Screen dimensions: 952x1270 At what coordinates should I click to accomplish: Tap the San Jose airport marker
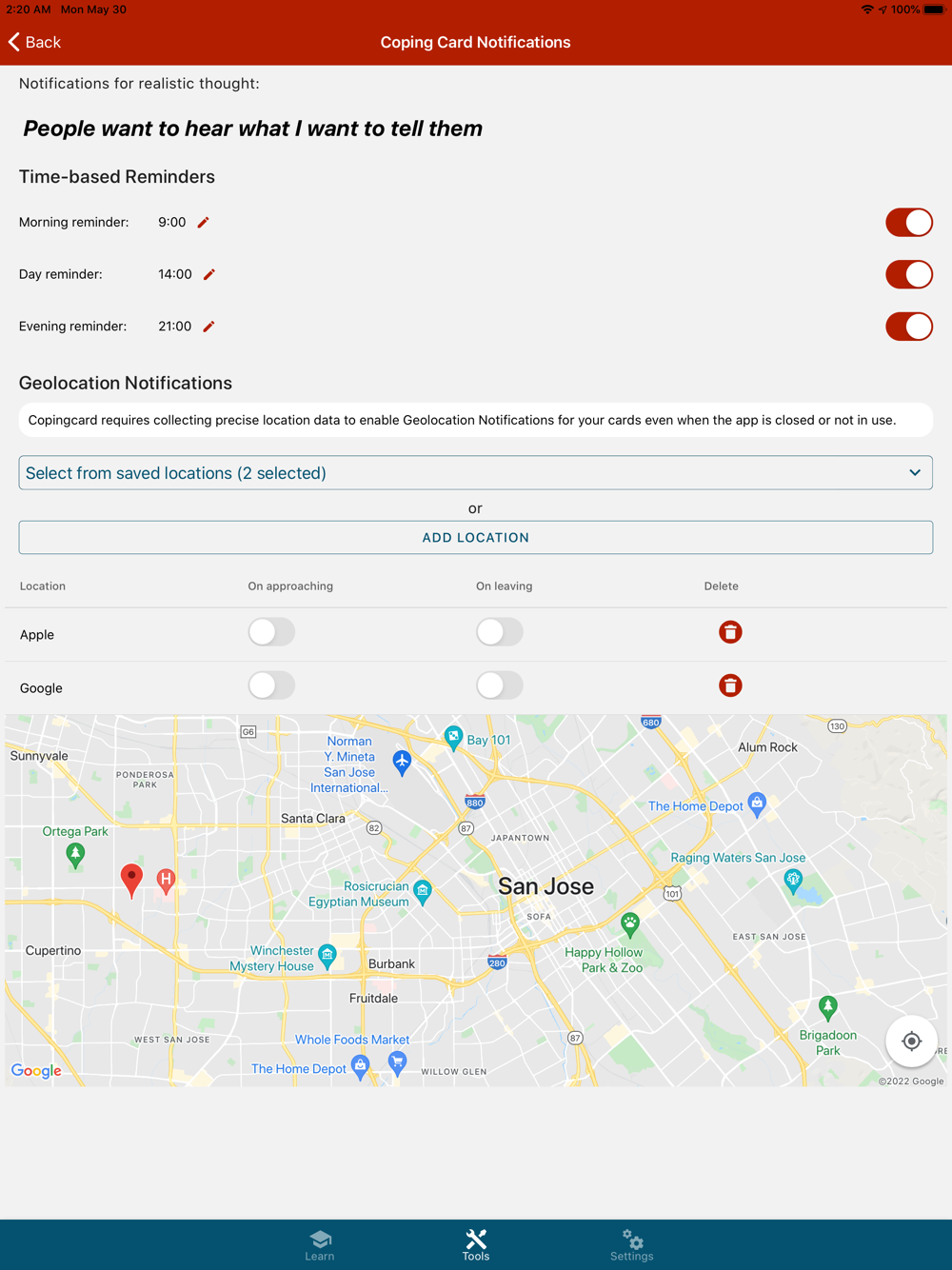pyautogui.click(x=402, y=763)
